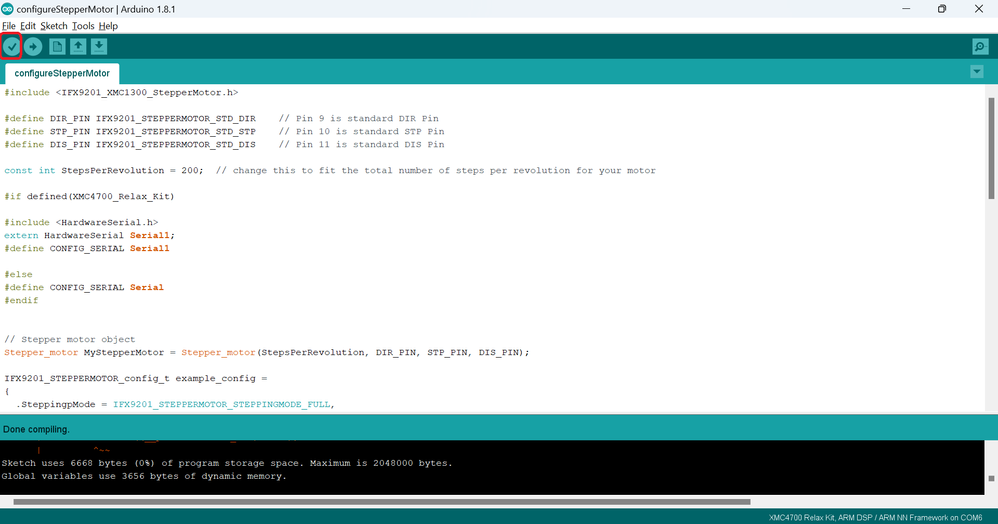998x524 pixels.
Task: Open the Edit menu
Action: coord(28,26)
